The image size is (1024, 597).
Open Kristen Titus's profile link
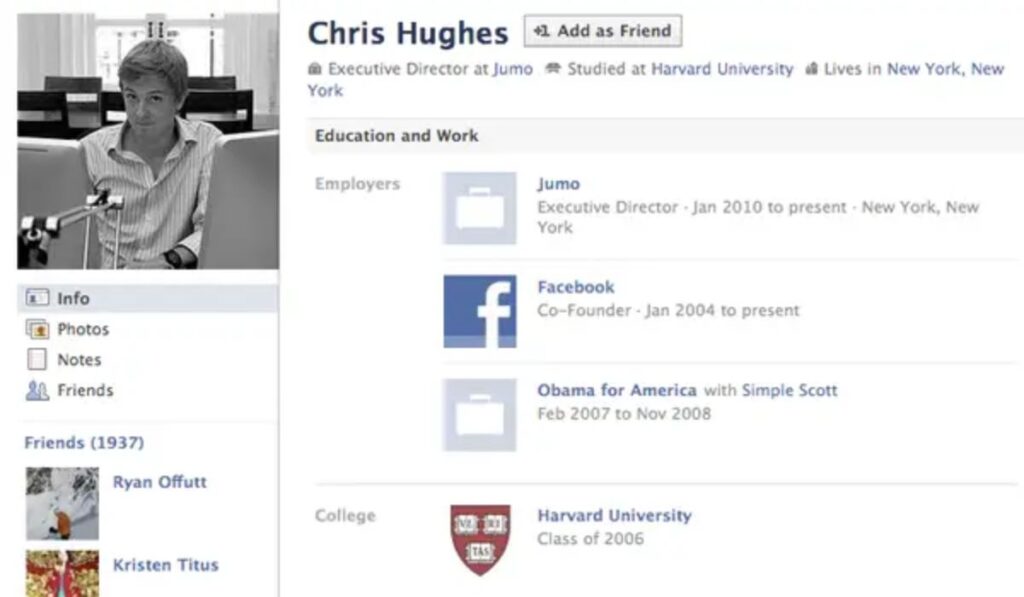coord(166,565)
